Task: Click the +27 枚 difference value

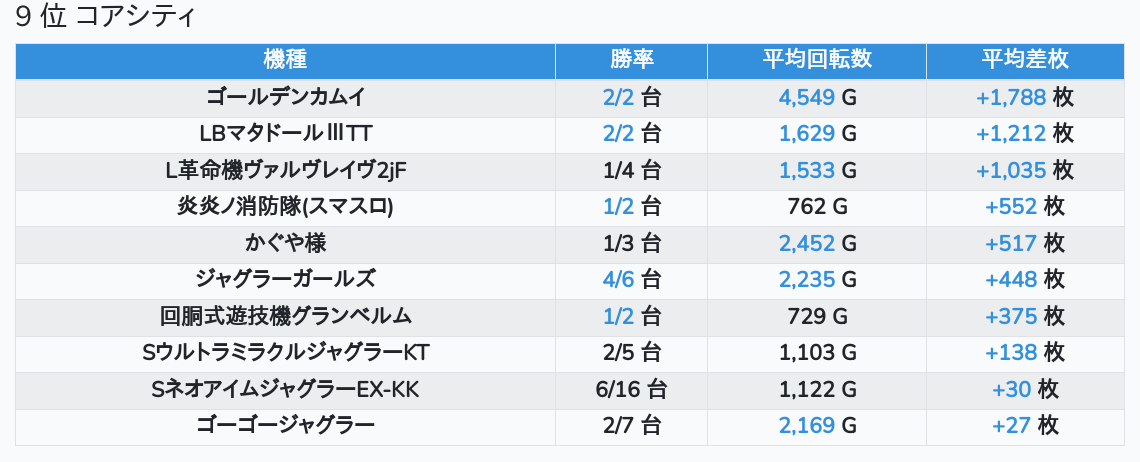Action: [x=1025, y=426]
